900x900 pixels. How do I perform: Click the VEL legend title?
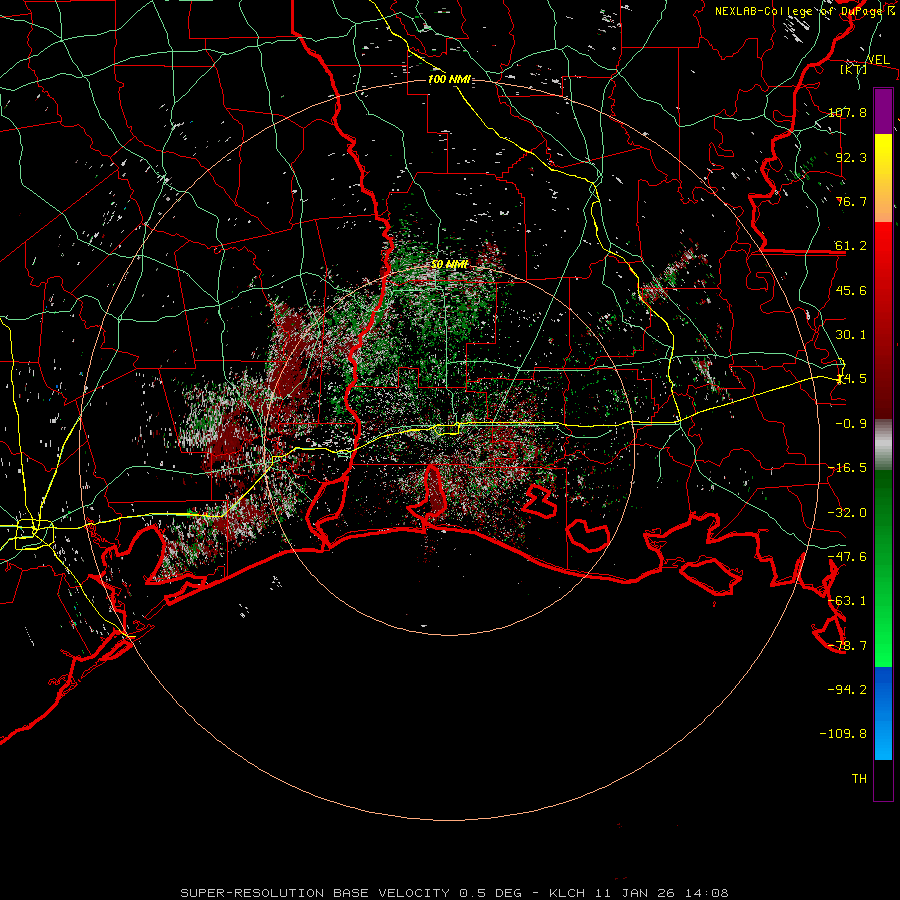878,60
